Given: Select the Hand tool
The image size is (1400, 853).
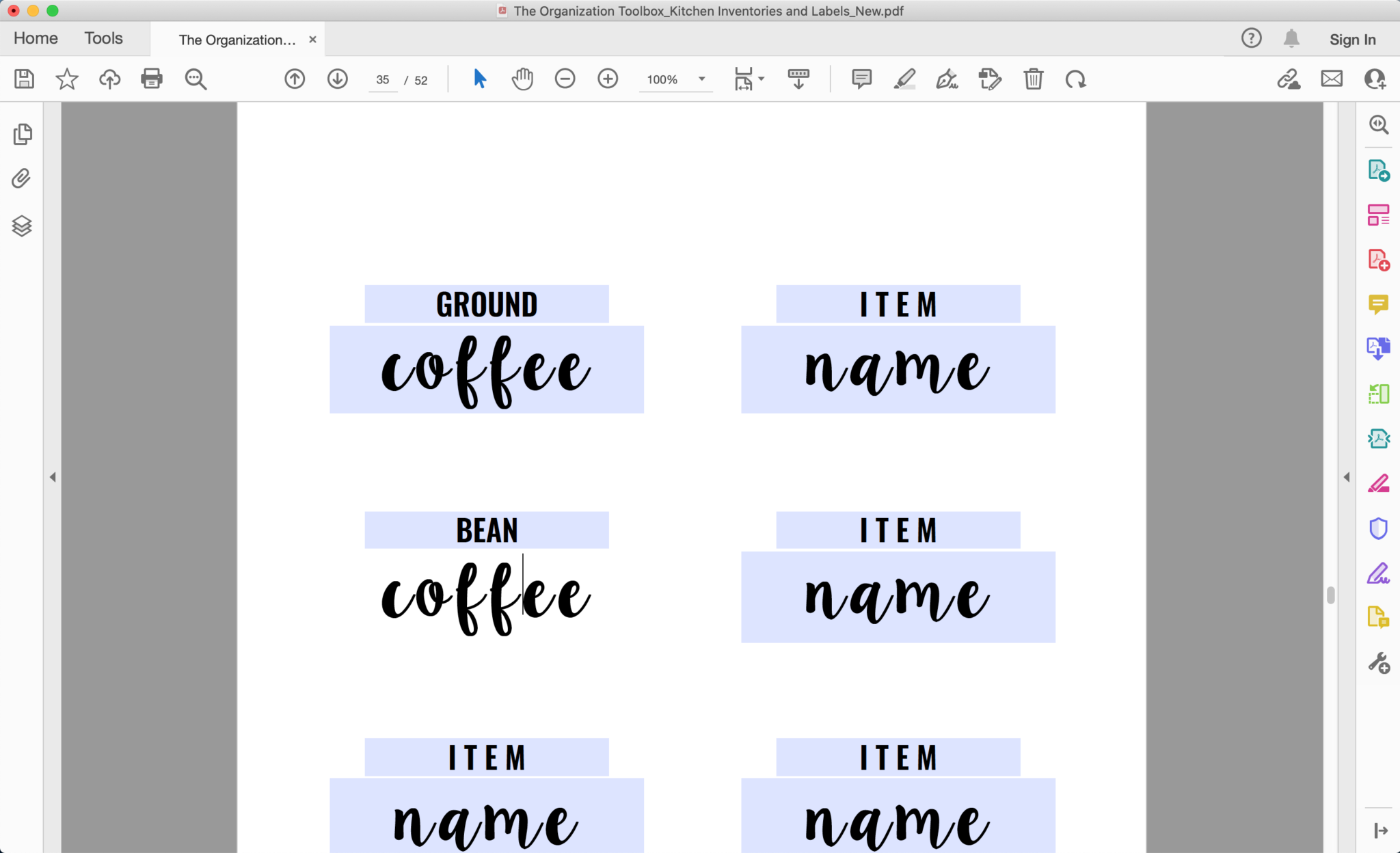Looking at the screenshot, I should 522,79.
